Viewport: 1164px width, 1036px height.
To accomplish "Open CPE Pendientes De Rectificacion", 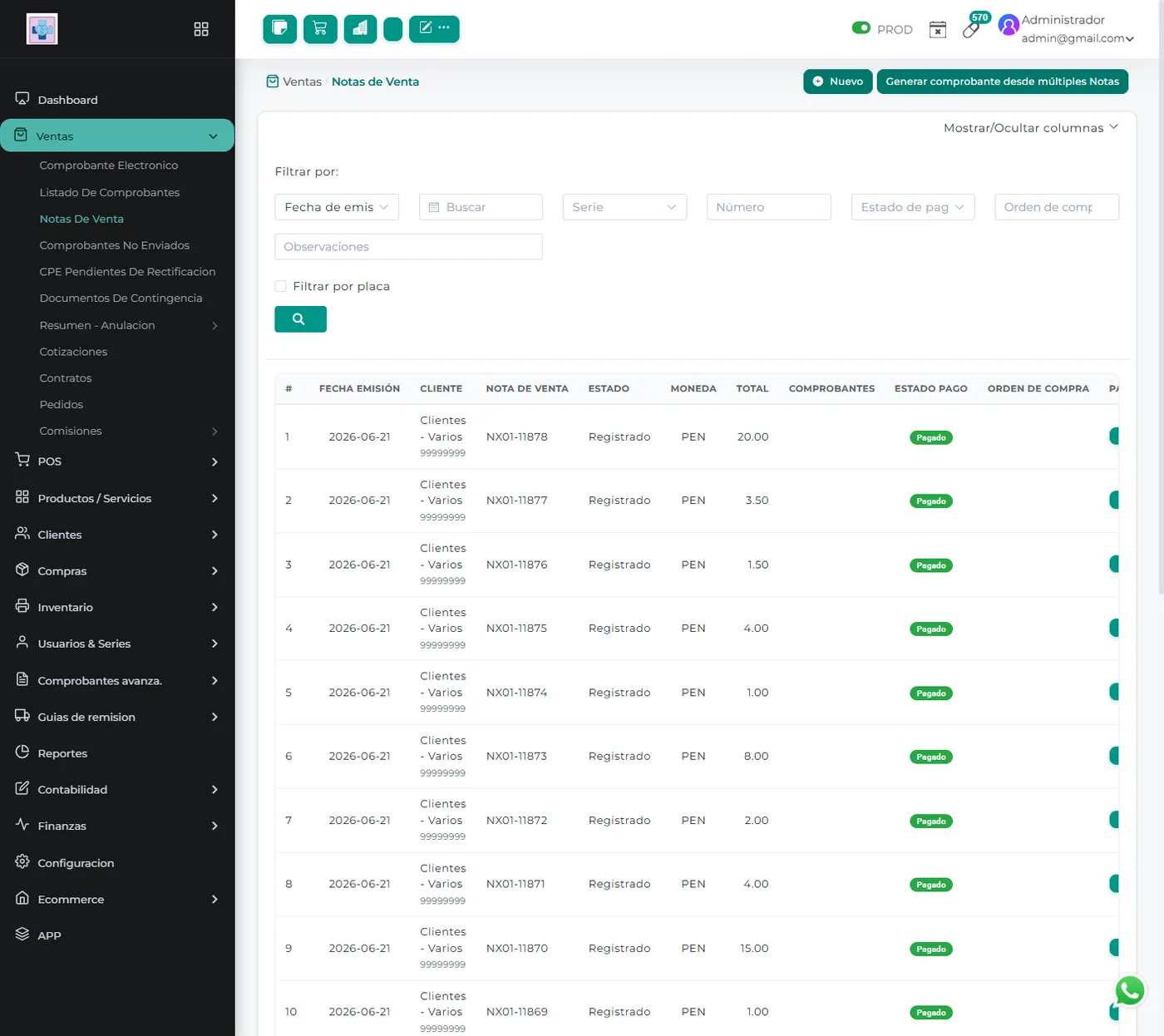I will (x=127, y=272).
